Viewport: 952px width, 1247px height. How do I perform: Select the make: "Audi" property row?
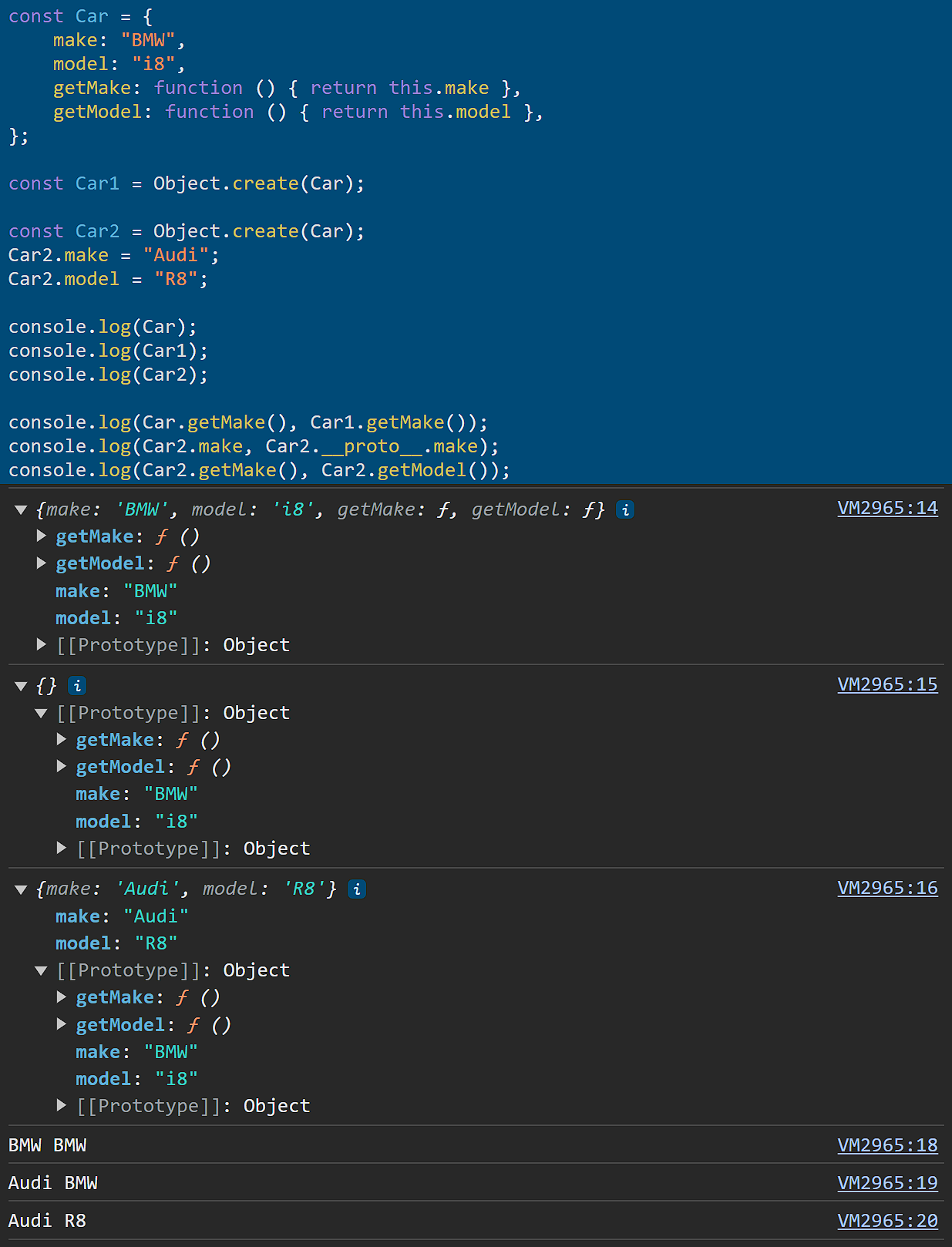[122, 916]
